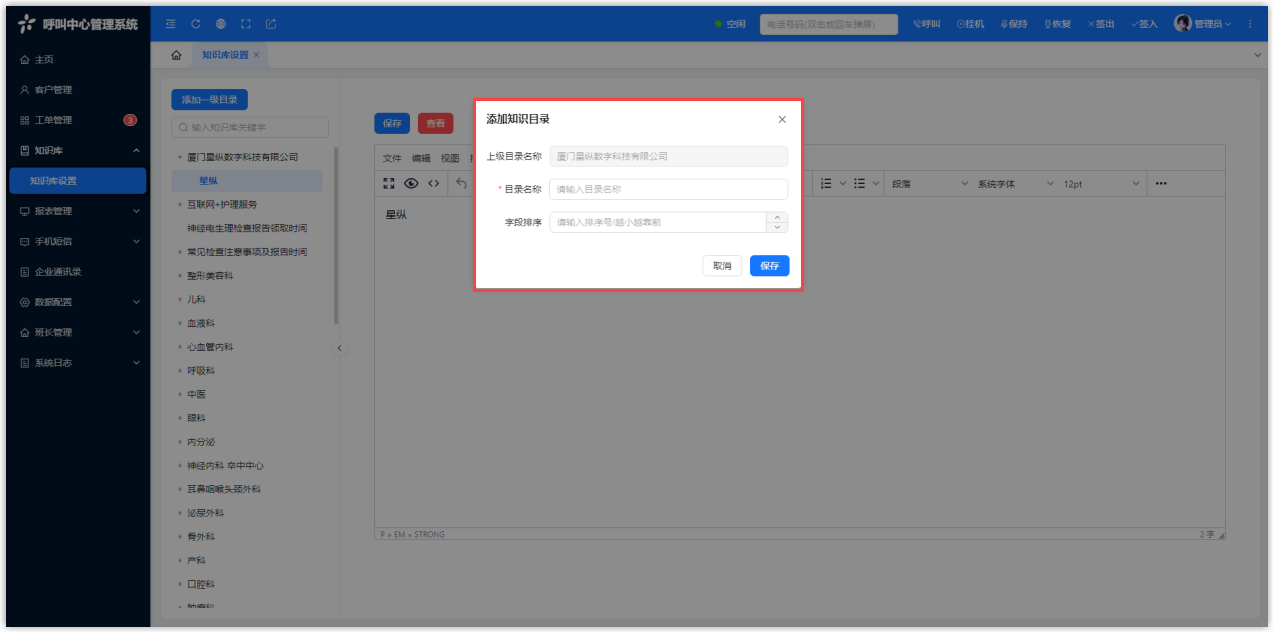Click the globe language icon
The height and width of the screenshot is (633, 1274).
[x=220, y=24]
